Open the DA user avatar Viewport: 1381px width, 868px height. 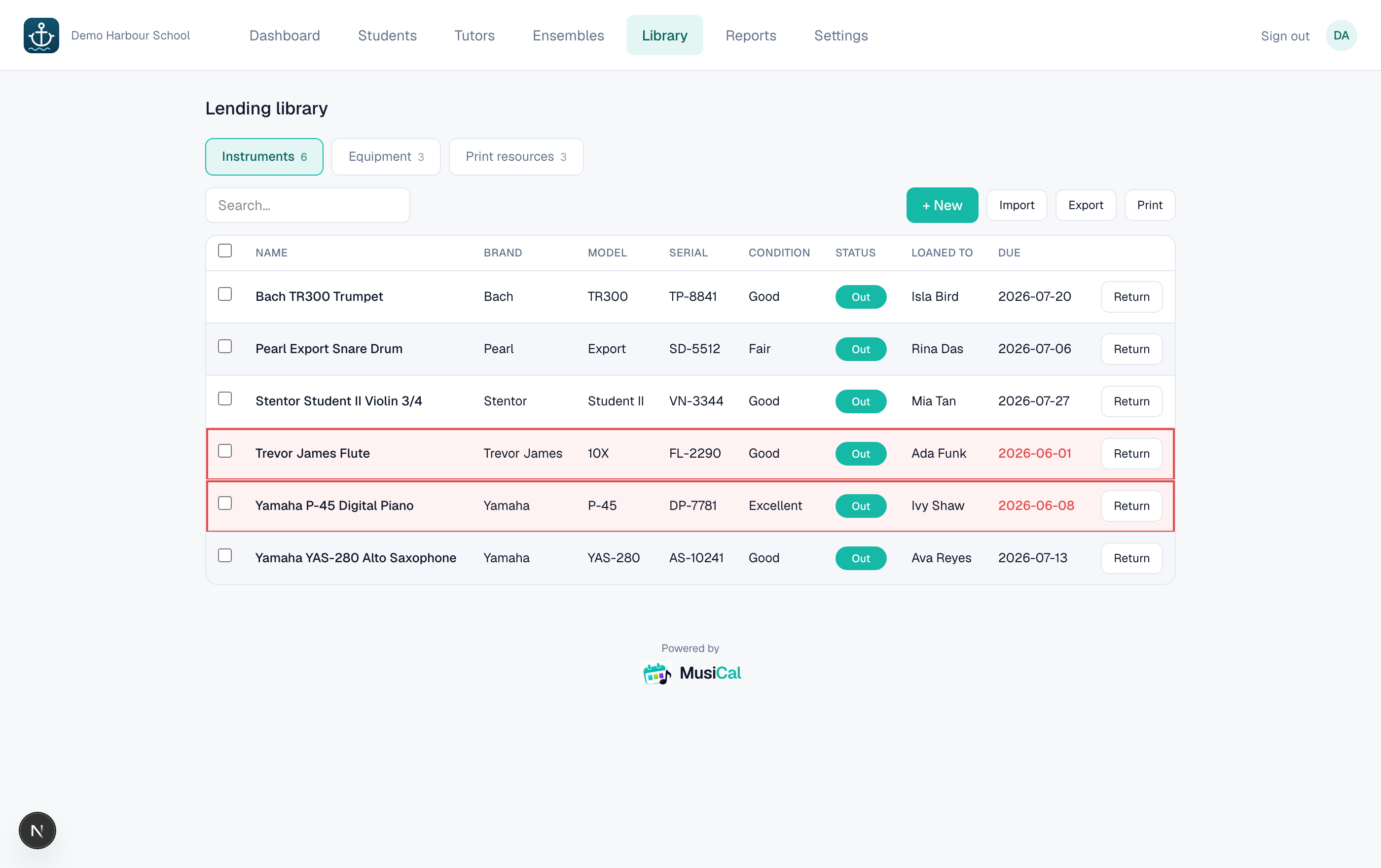(1341, 36)
